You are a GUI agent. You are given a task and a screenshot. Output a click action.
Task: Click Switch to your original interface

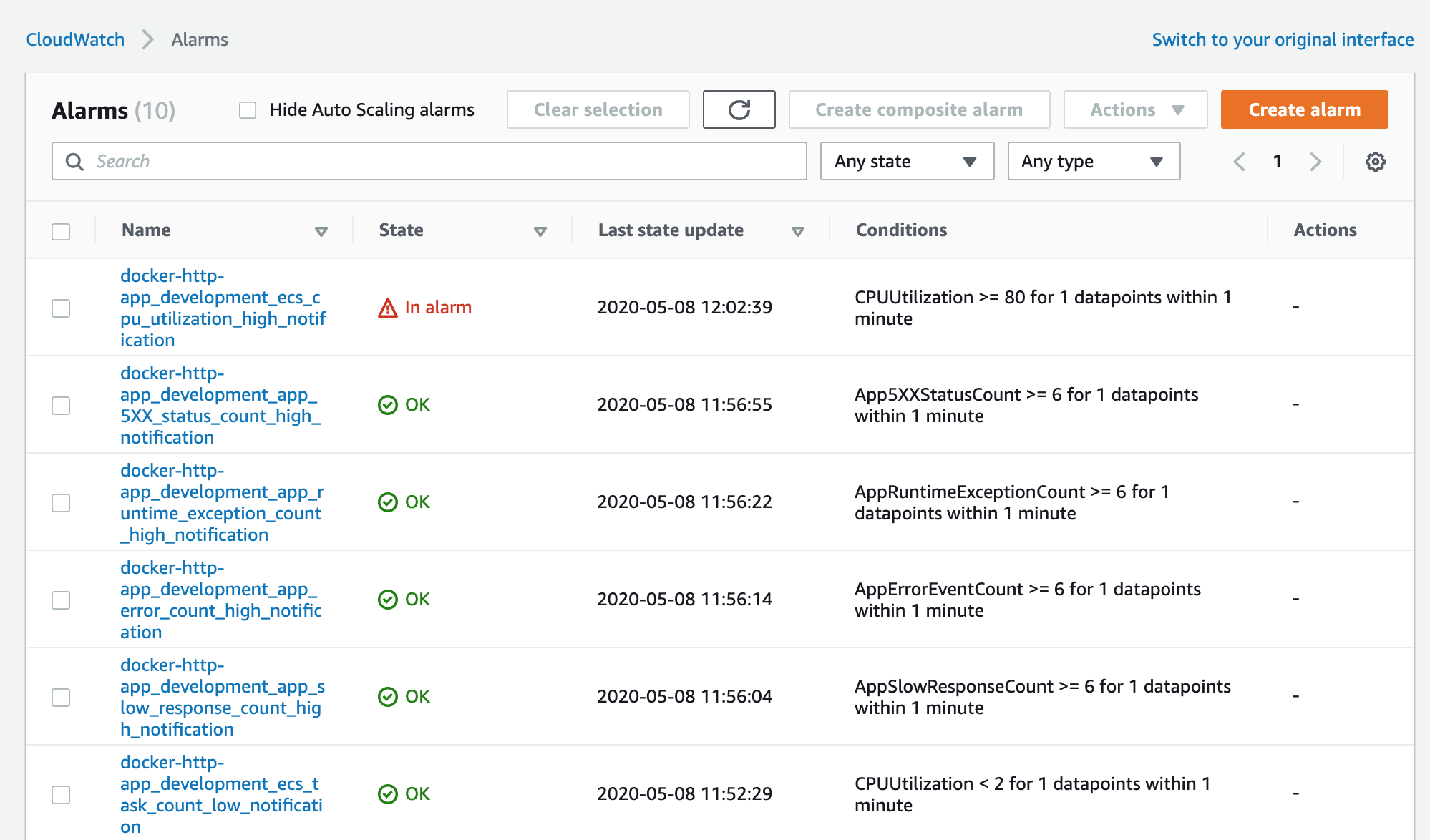coord(1283,39)
